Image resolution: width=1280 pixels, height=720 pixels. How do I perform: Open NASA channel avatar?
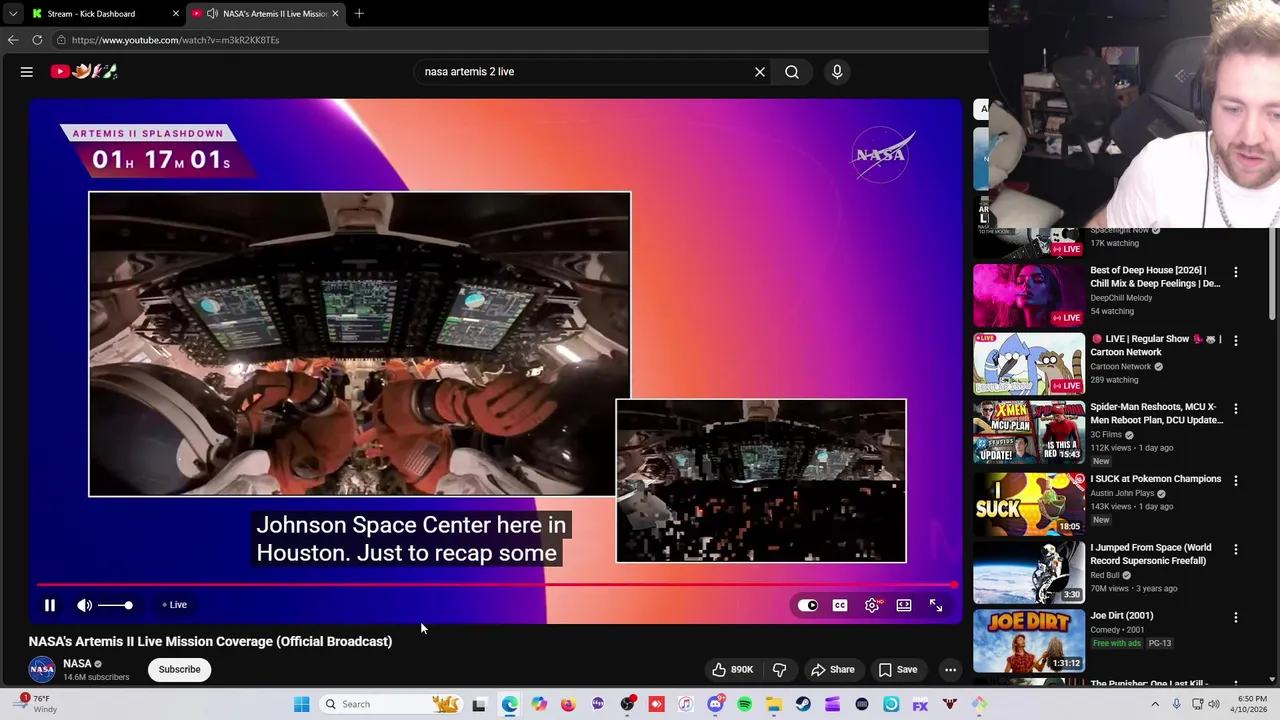pyautogui.click(x=42, y=669)
